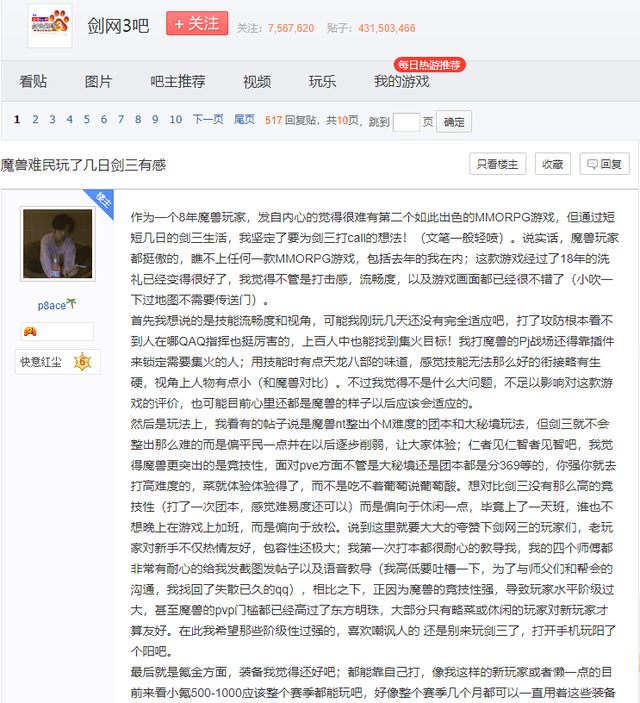Viewport: 640px width, 703px height.
Task: Click the 每日热游推荐 red badge
Action: pyautogui.click(x=430, y=65)
